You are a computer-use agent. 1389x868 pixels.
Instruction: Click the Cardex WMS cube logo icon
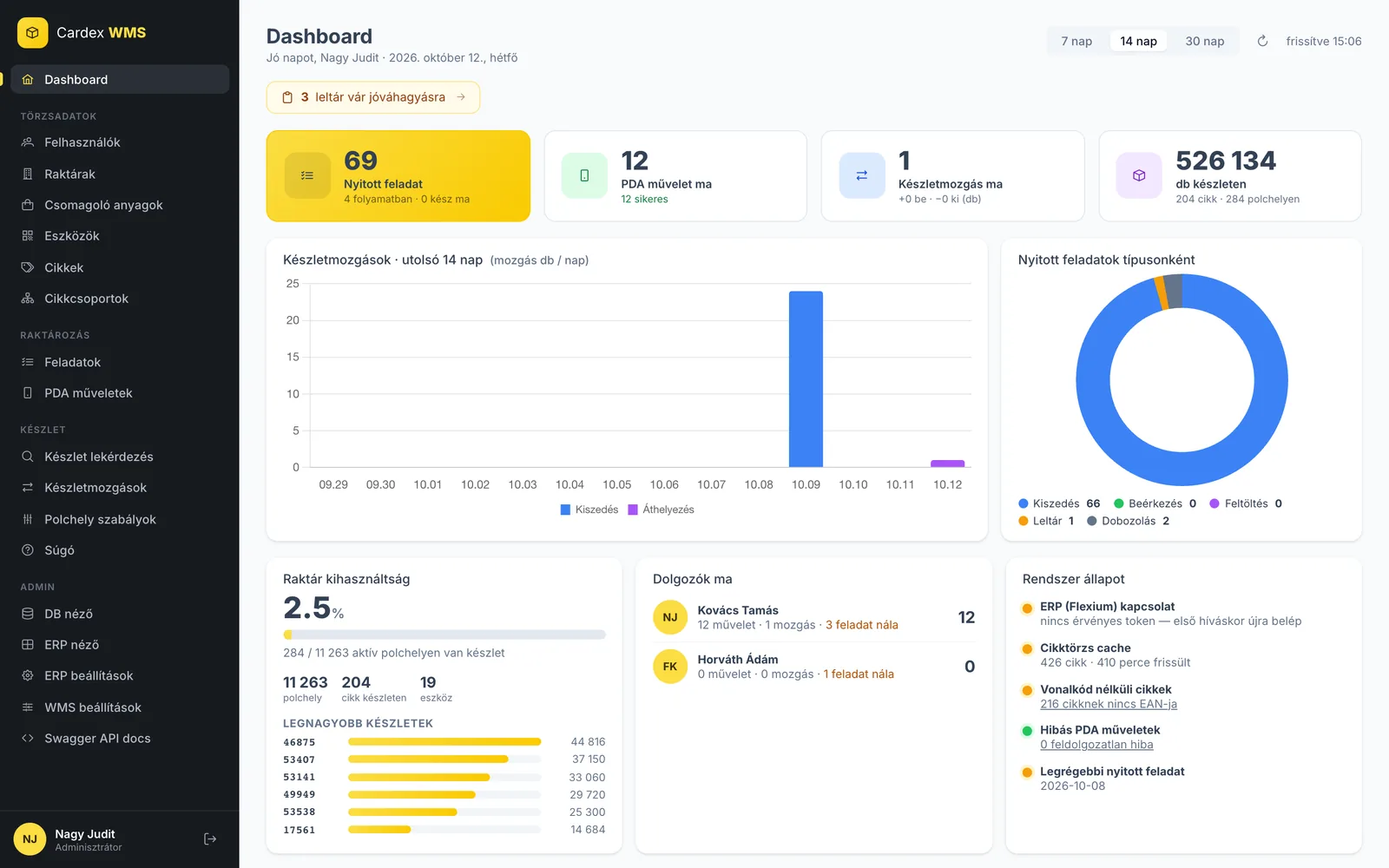(x=32, y=33)
